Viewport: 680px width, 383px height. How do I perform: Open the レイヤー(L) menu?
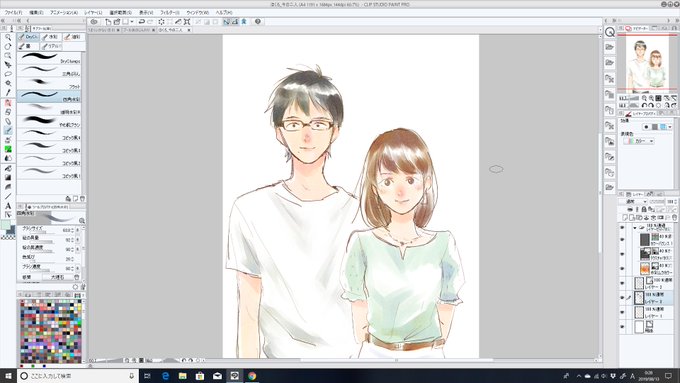[x=93, y=13]
